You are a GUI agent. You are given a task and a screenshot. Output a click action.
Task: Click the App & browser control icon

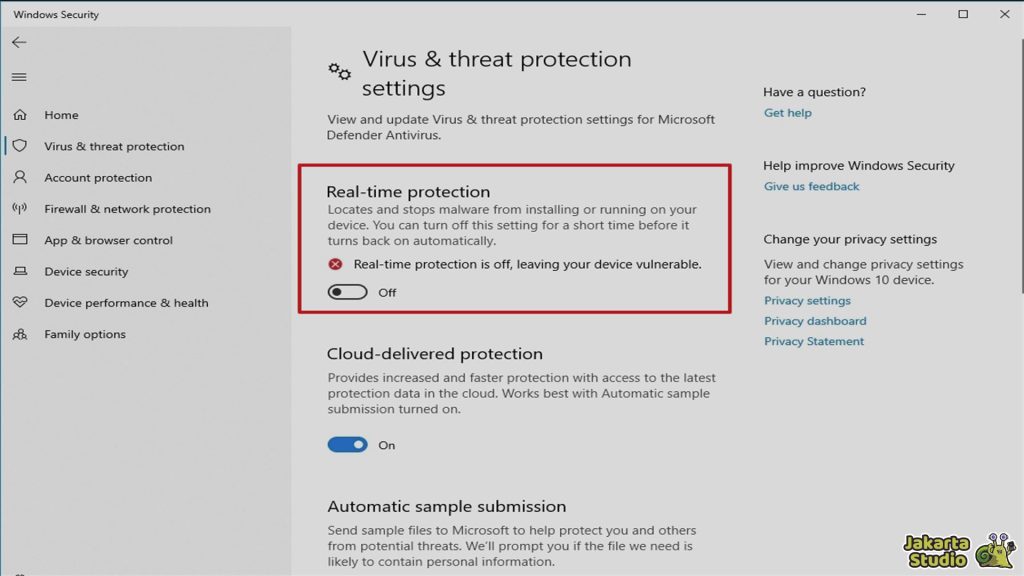20,240
